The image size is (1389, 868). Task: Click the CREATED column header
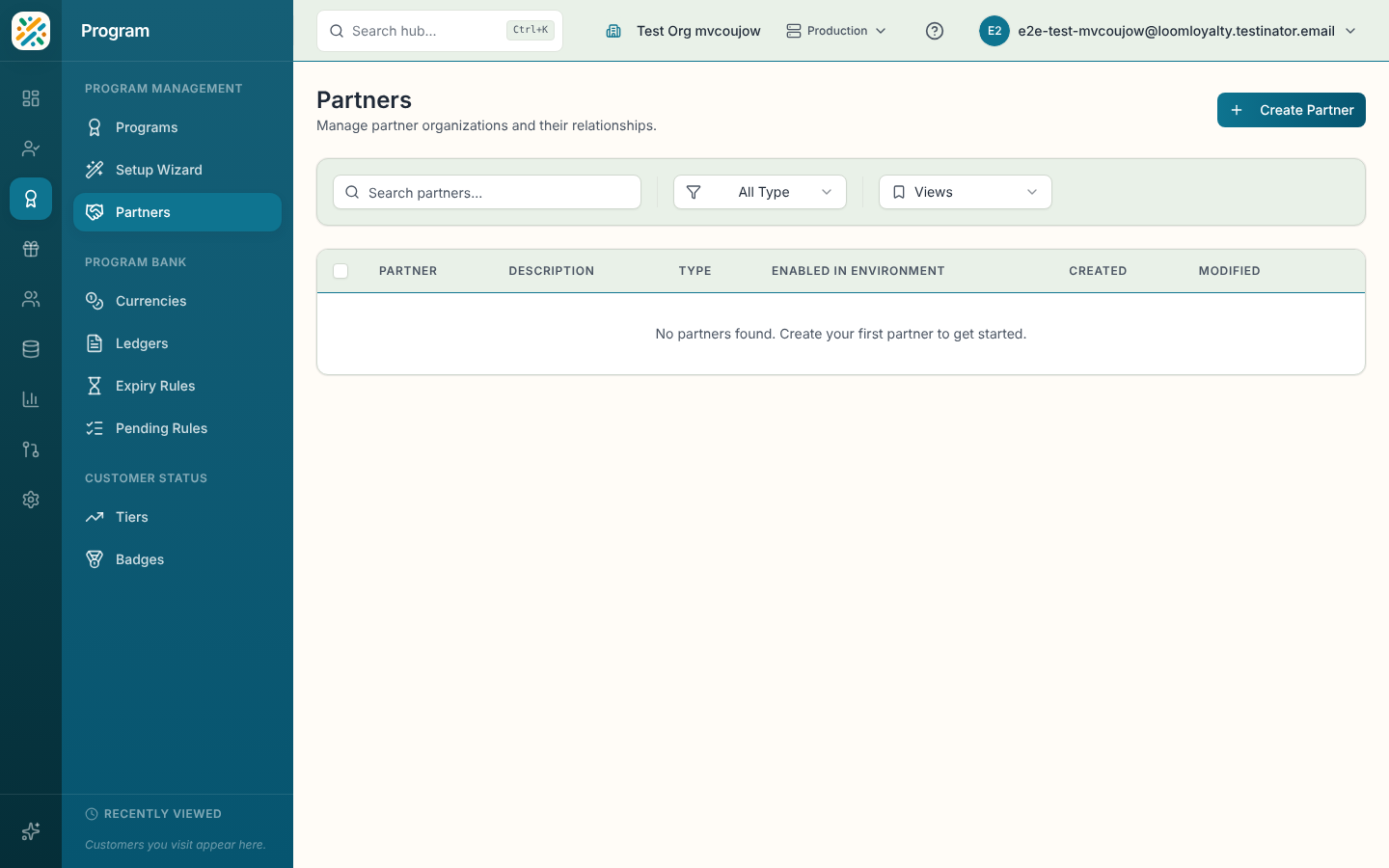coord(1098,271)
